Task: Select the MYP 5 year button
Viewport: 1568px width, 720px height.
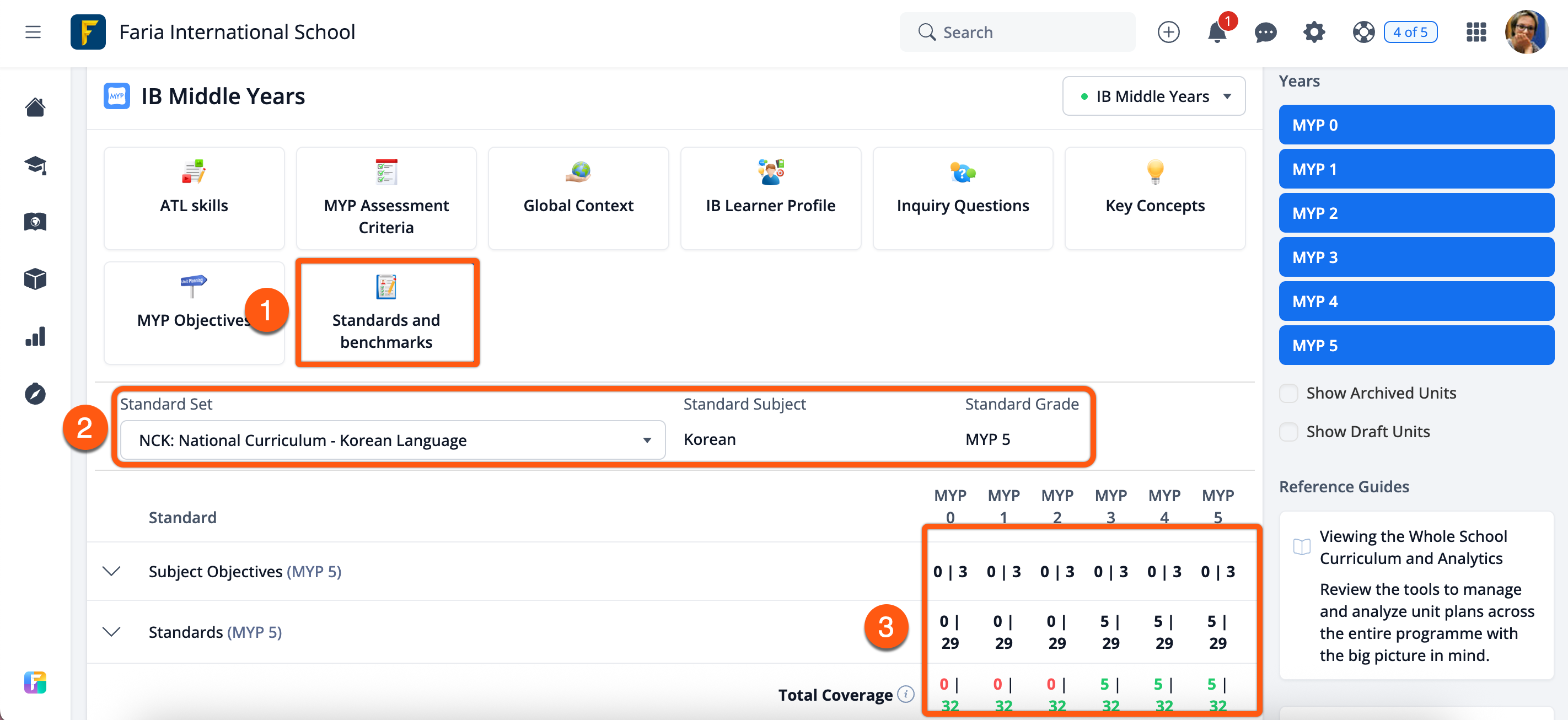Action: [x=1416, y=345]
